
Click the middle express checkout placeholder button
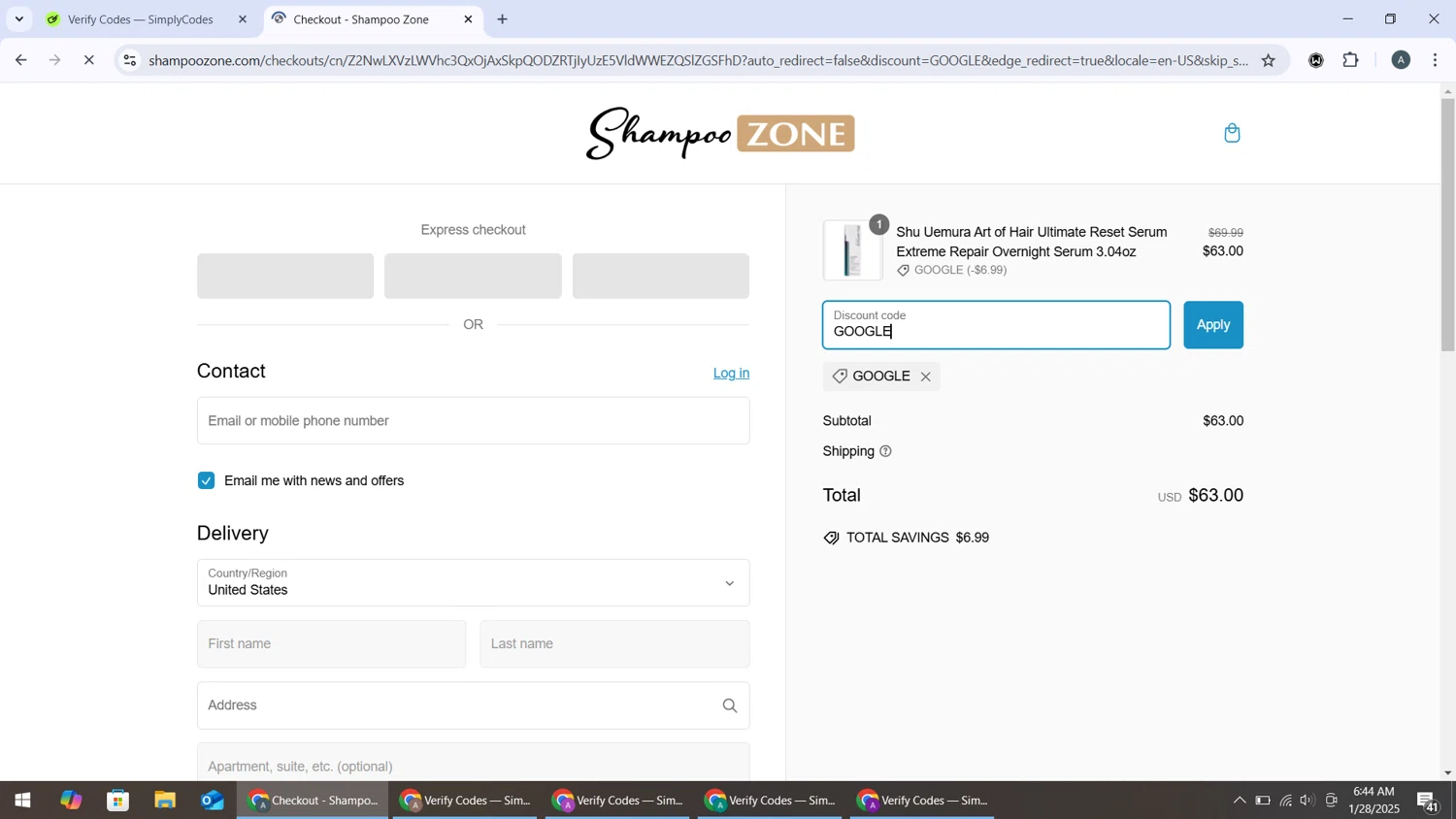point(473,276)
